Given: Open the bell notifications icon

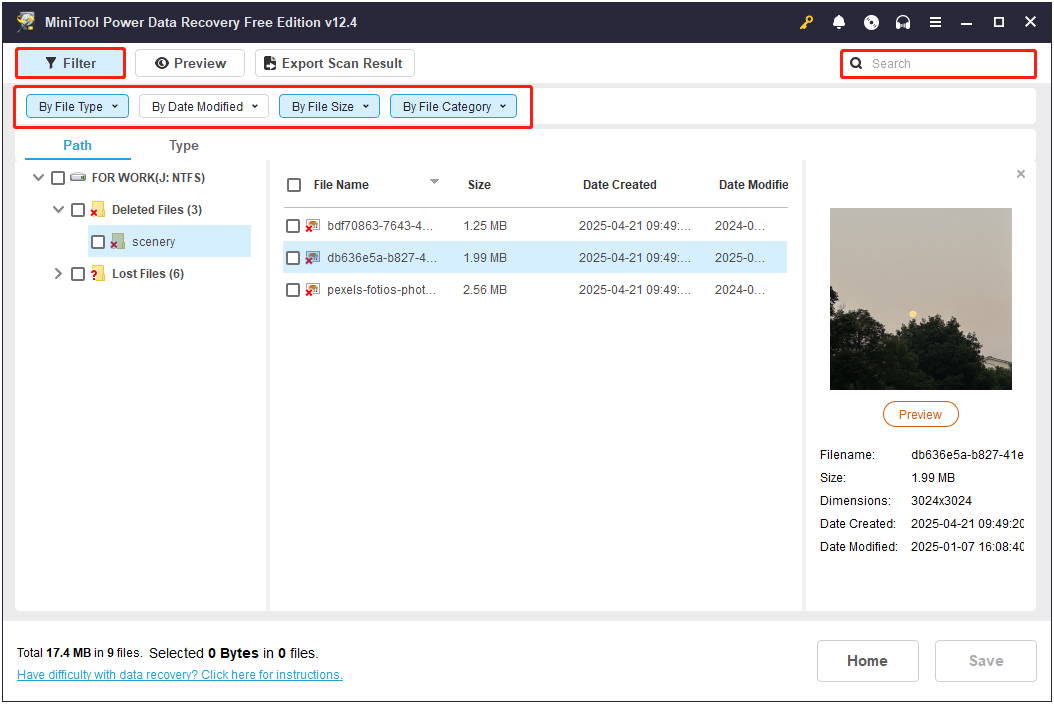Looking at the screenshot, I should coord(839,22).
